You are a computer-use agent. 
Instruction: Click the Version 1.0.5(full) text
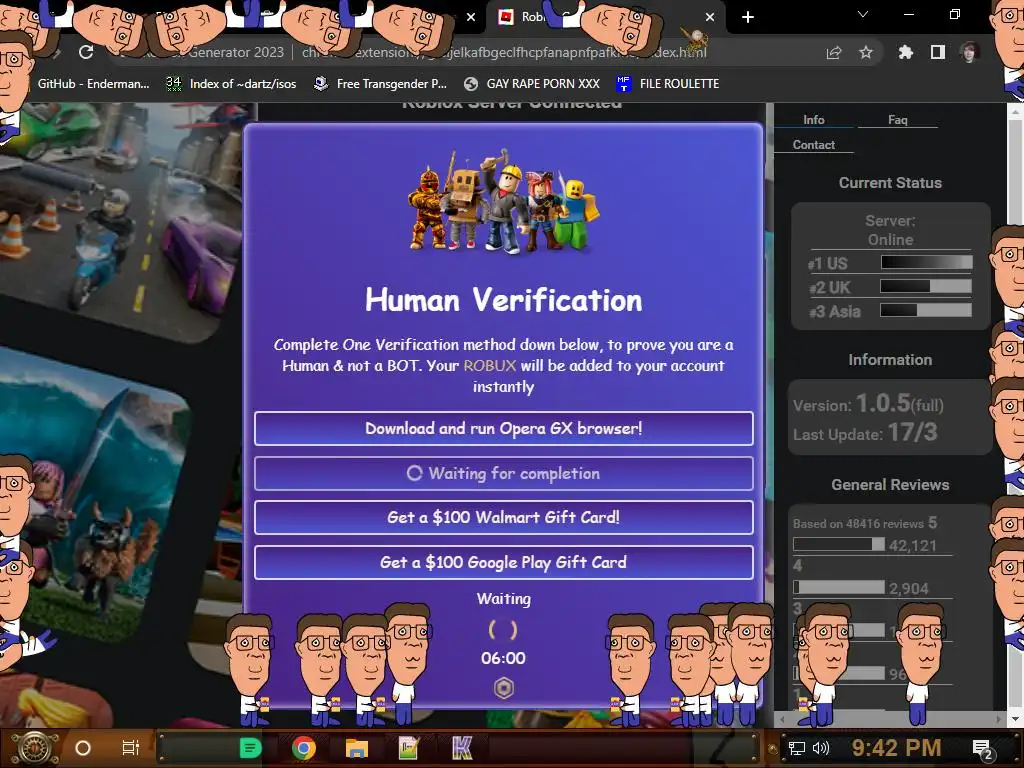click(868, 404)
